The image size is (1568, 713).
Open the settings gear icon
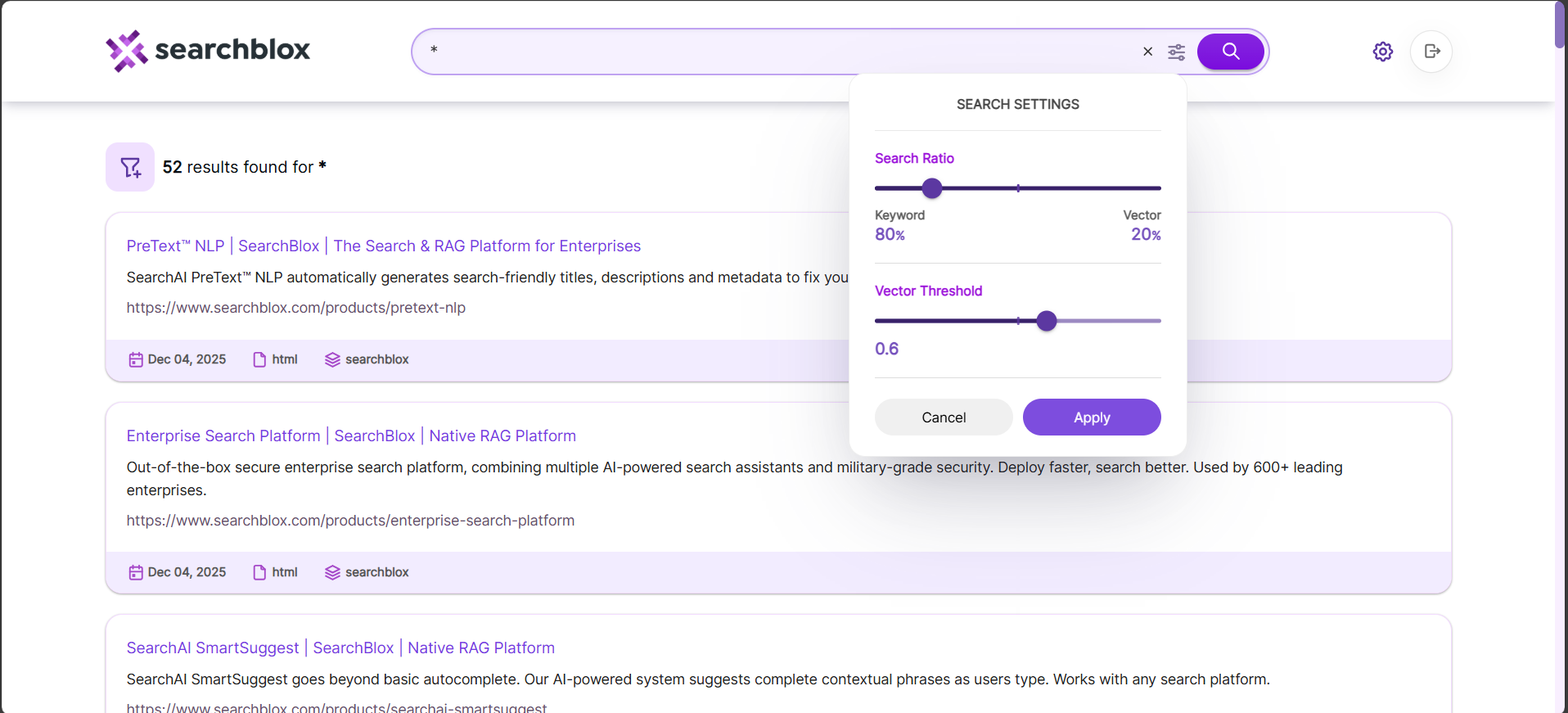tap(1383, 52)
